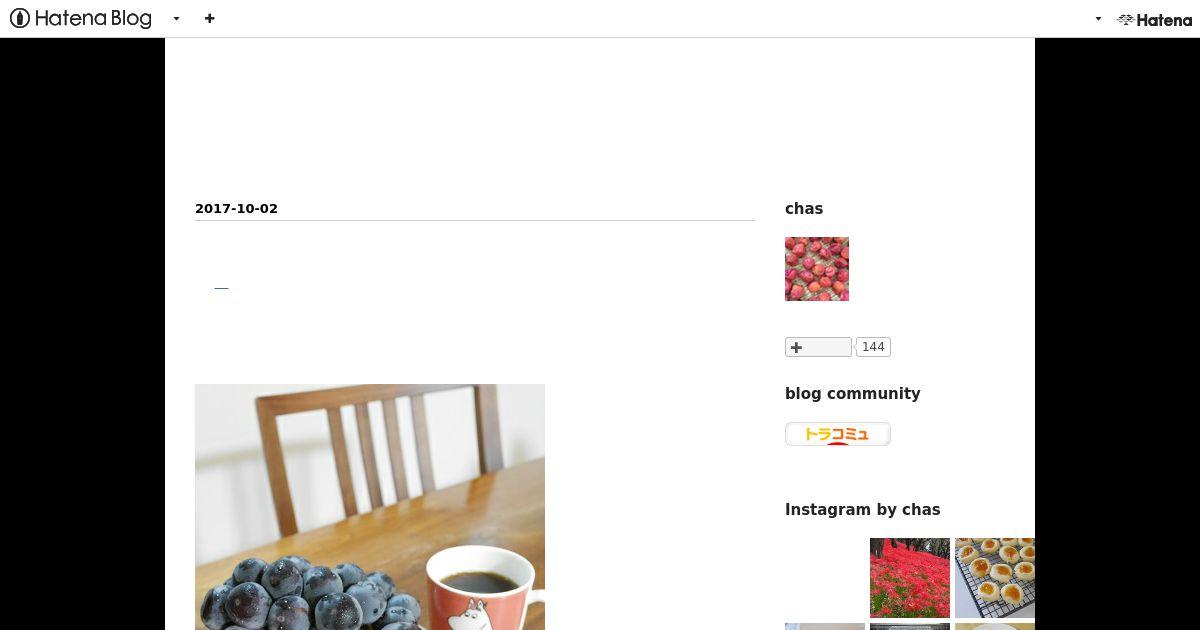The width and height of the screenshot is (1200, 630).
Task: Click the small blue underlined link below date
Action: click(x=221, y=288)
